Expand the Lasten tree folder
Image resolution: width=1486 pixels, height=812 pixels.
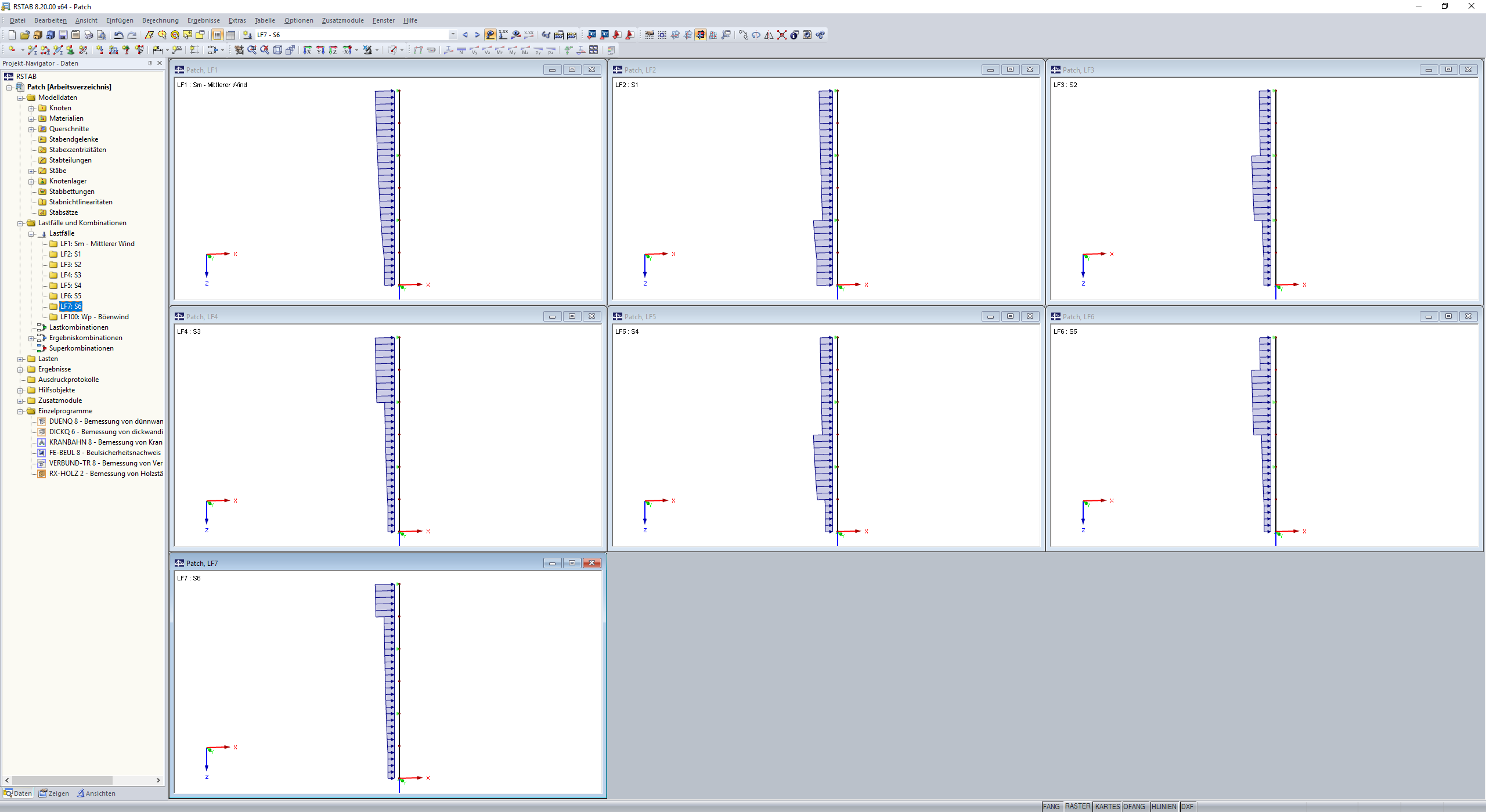click(20, 359)
